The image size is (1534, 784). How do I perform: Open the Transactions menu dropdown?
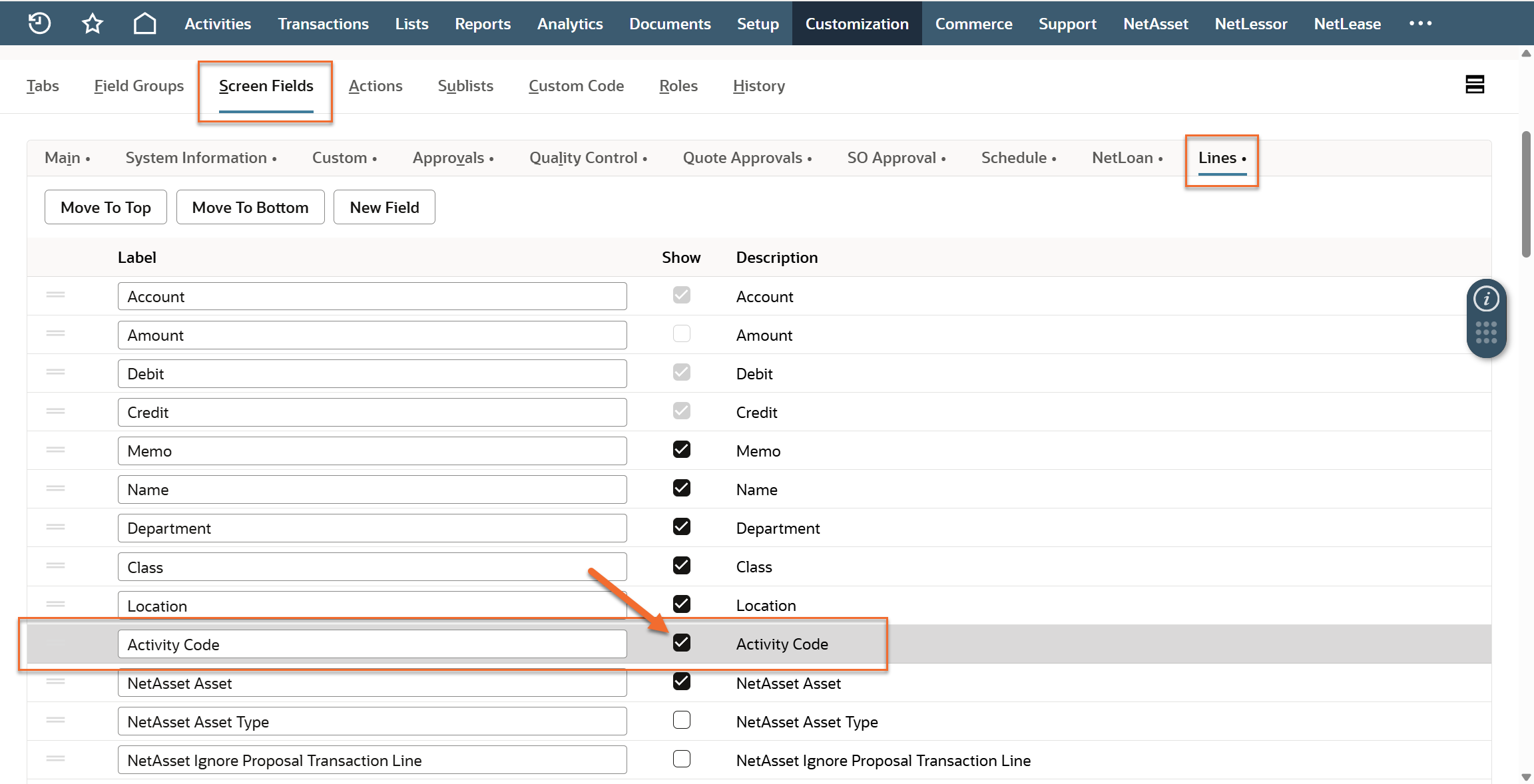[323, 23]
